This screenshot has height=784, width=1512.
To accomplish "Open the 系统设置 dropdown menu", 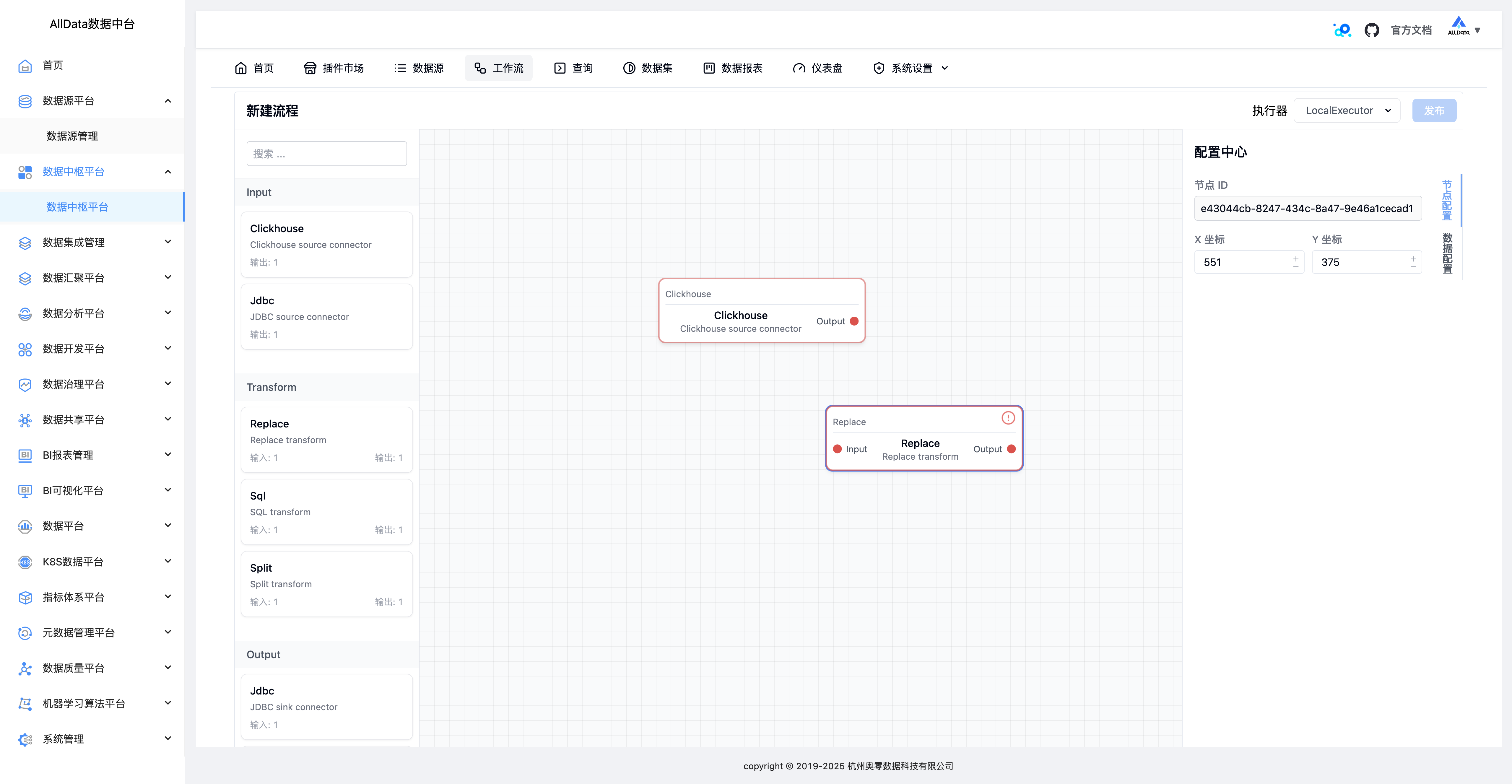I will click(911, 68).
